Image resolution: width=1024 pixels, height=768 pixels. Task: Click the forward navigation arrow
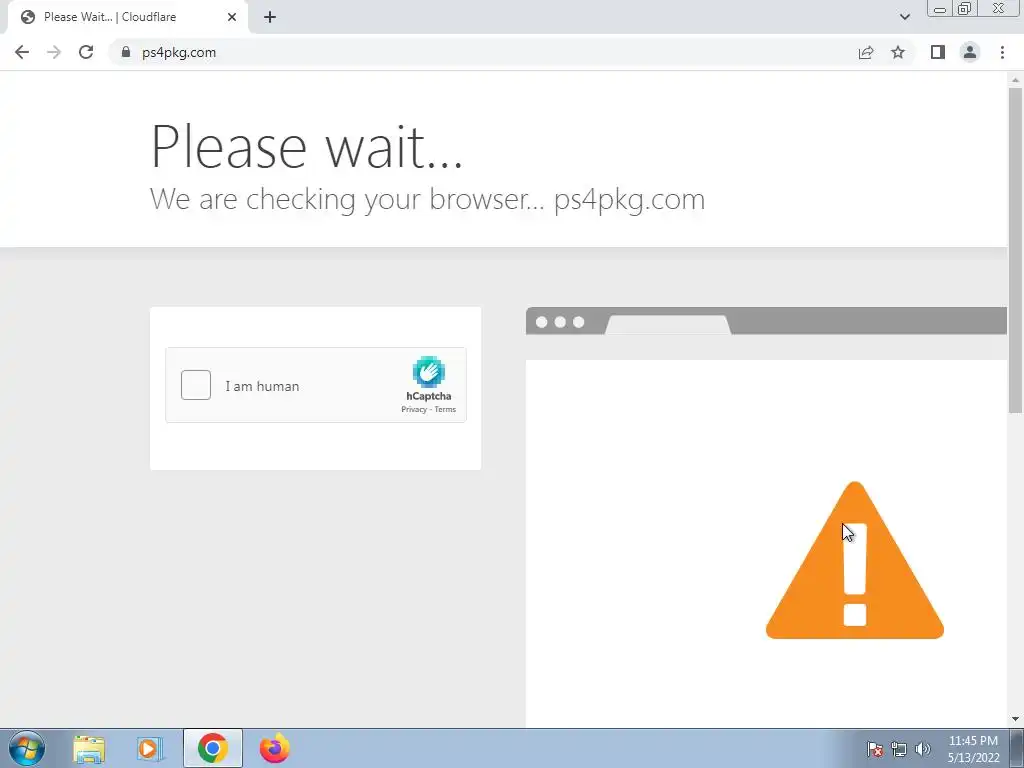tap(54, 52)
